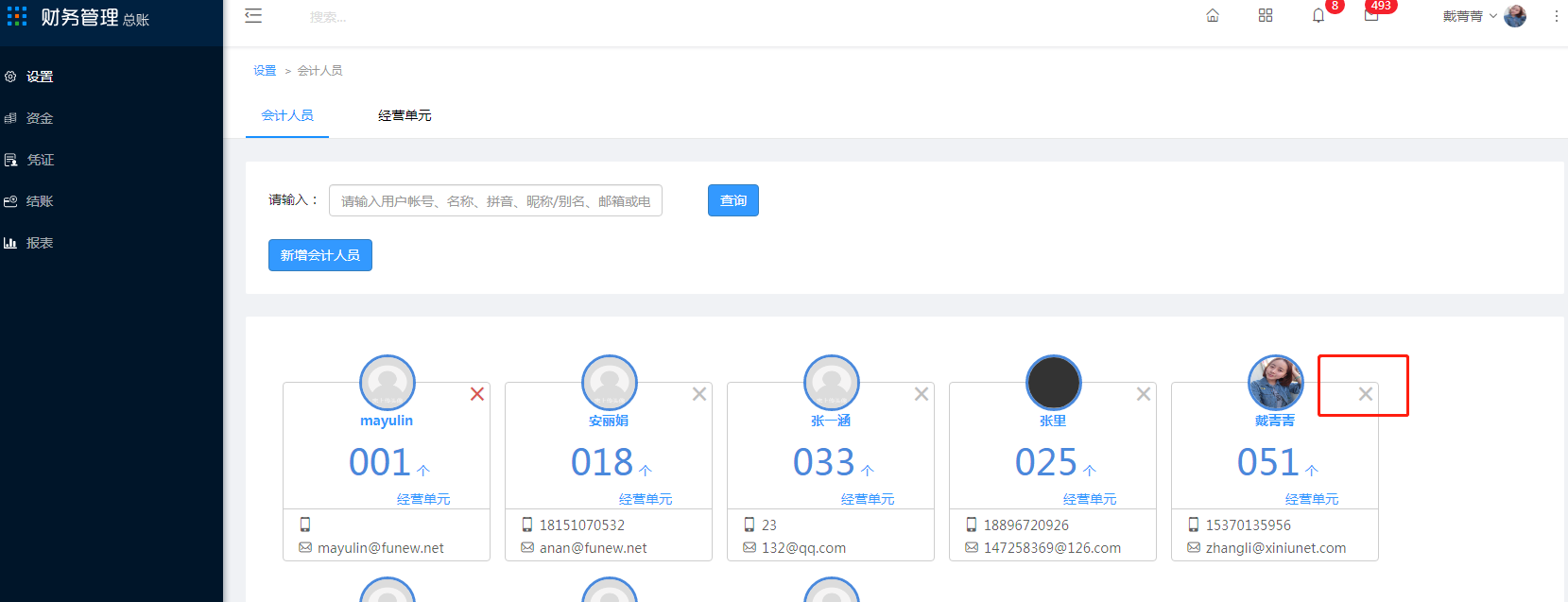The image size is (1568, 602).
Task: Open the messages icon with badge 493
Action: tap(1371, 16)
